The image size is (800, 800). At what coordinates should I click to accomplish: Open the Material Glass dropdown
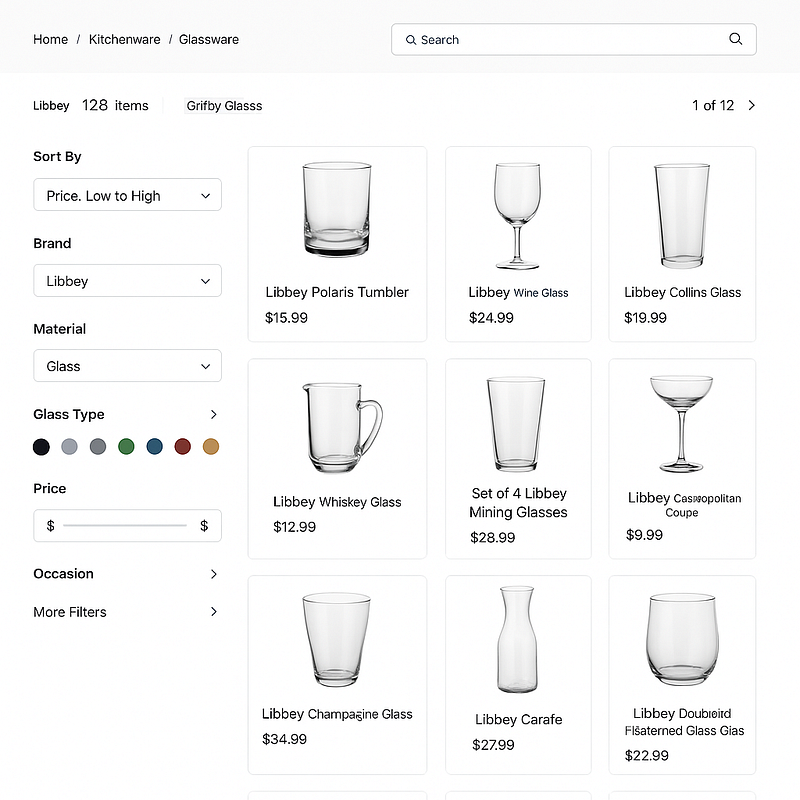(x=128, y=366)
